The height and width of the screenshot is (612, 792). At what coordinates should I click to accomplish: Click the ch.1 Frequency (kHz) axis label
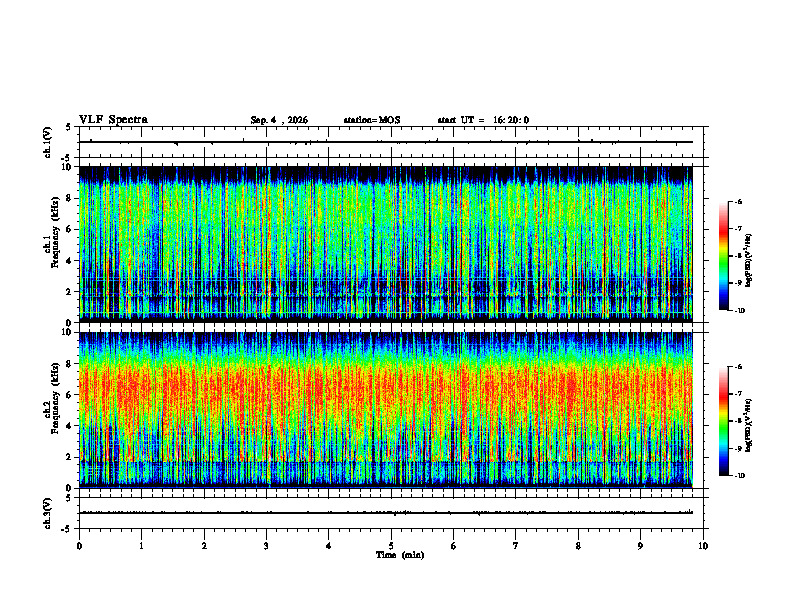(51, 244)
